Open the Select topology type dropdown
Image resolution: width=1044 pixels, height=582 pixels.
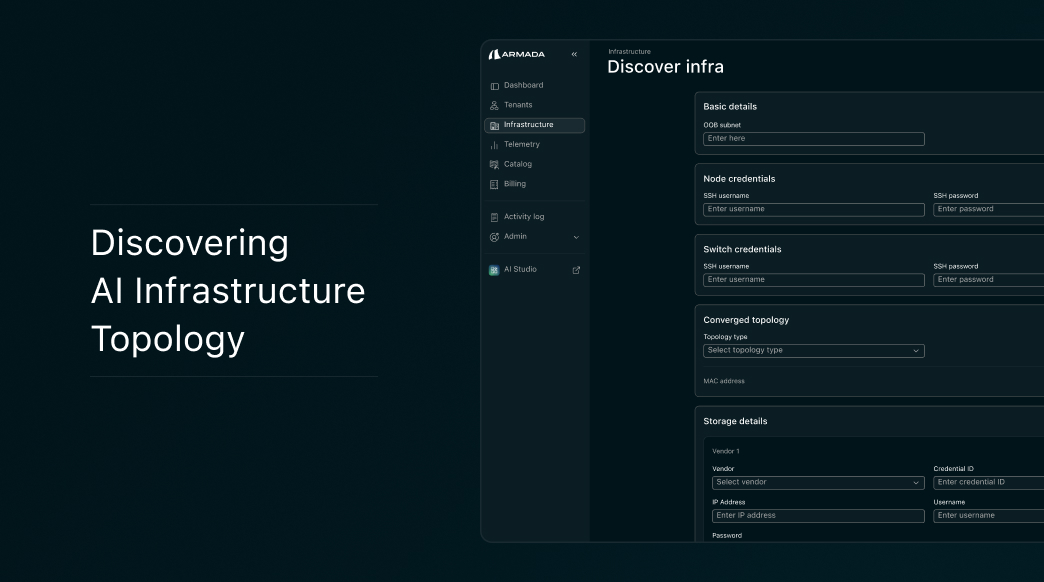(x=814, y=350)
